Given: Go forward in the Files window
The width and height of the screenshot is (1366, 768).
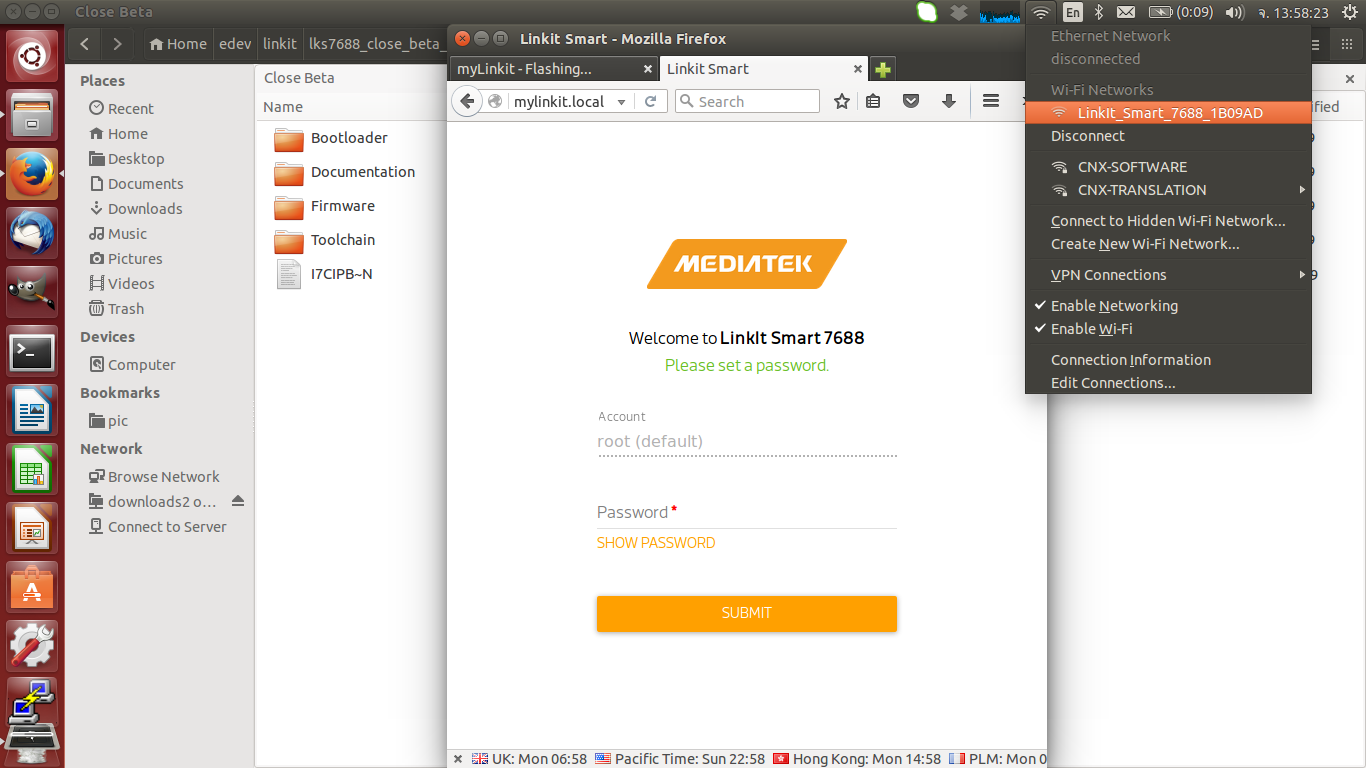Looking at the screenshot, I should [118, 44].
